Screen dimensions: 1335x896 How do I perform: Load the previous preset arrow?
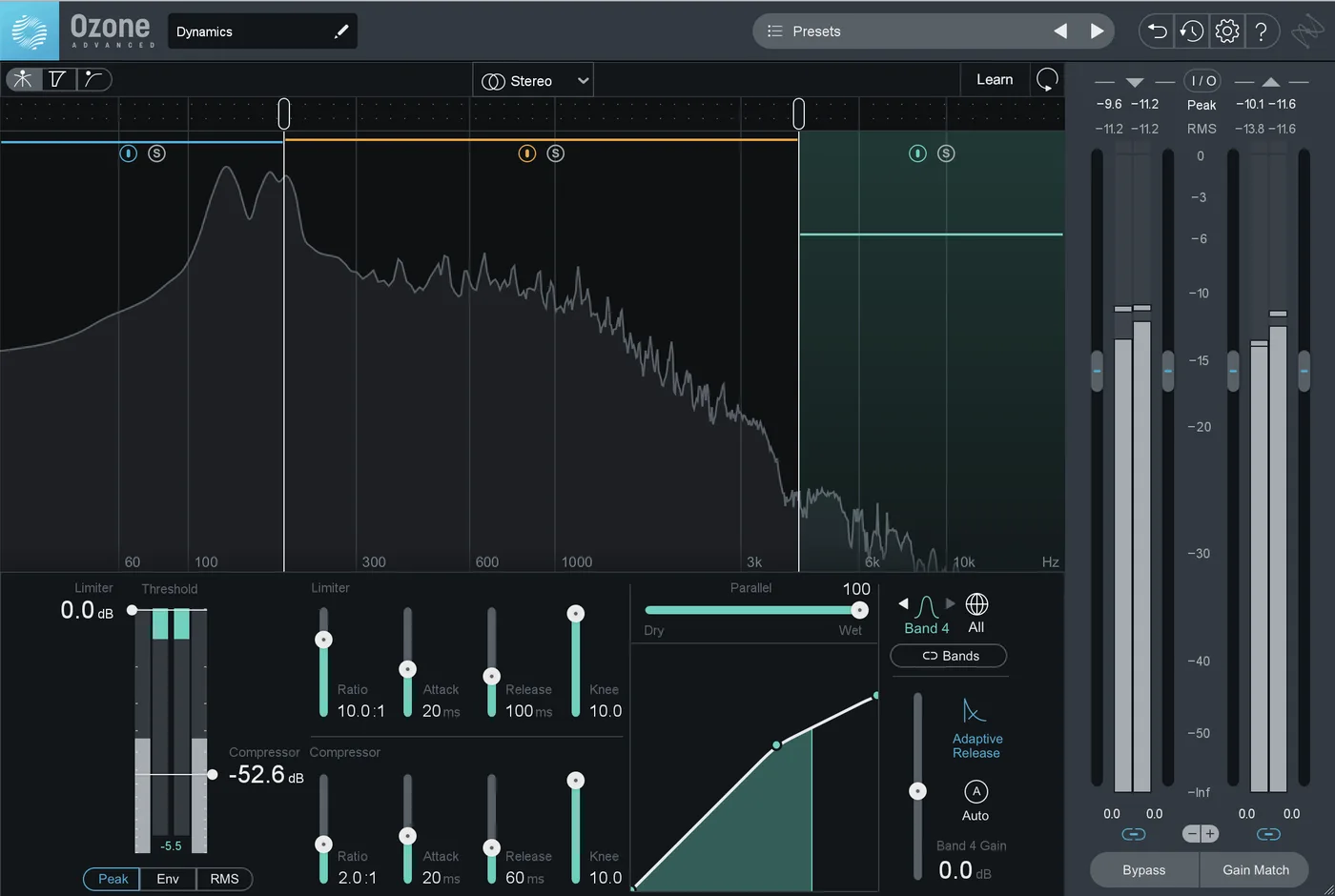click(1059, 31)
